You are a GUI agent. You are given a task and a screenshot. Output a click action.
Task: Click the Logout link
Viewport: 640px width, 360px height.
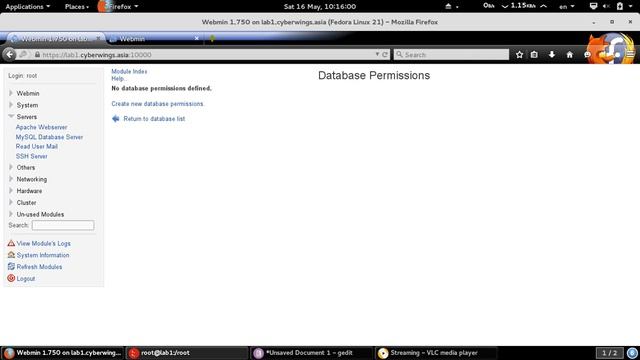(26, 279)
